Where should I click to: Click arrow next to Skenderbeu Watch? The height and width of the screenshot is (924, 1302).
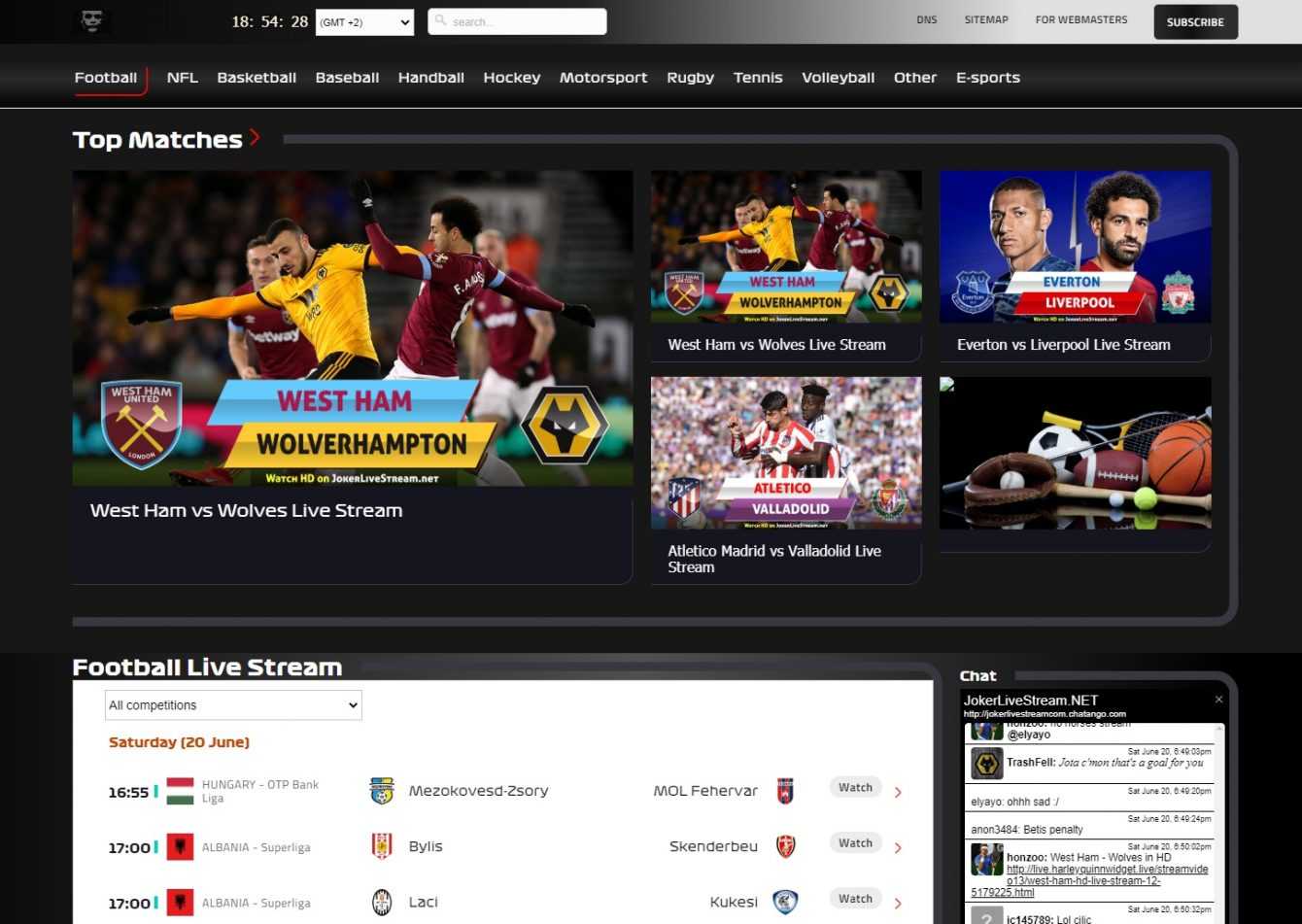(x=898, y=848)
